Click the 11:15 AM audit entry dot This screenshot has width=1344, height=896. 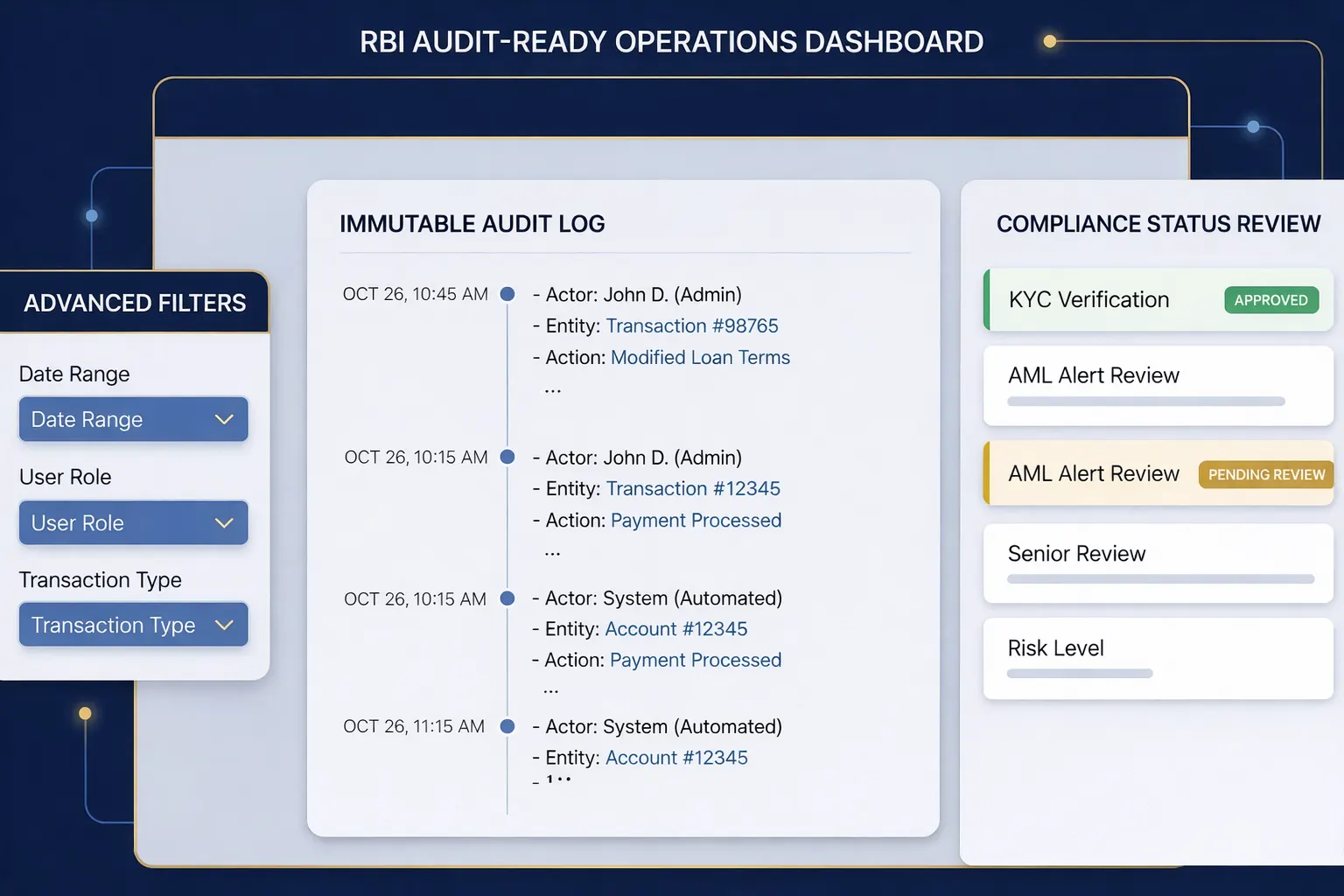pyautogui.click(x=507, y=726)
